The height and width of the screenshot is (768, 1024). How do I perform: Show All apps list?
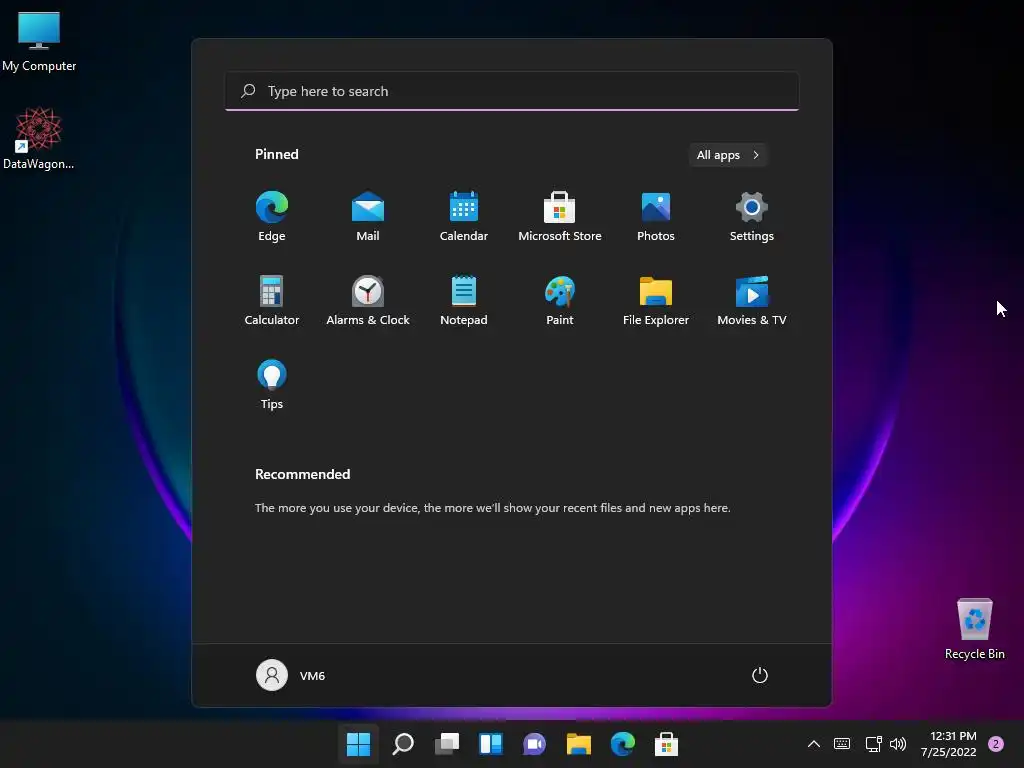[728, 155]
